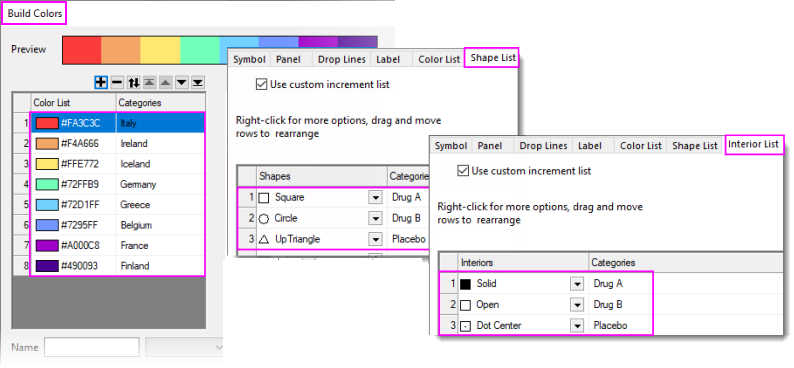
Task: Click the purple #A000C8 color swatch
Action: click(47, 246)
